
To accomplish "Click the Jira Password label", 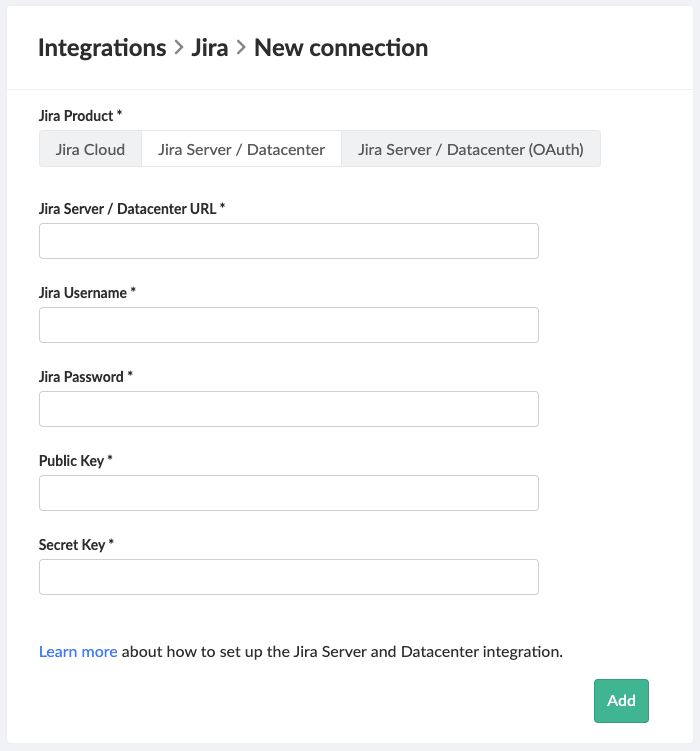I will [86, 377].
